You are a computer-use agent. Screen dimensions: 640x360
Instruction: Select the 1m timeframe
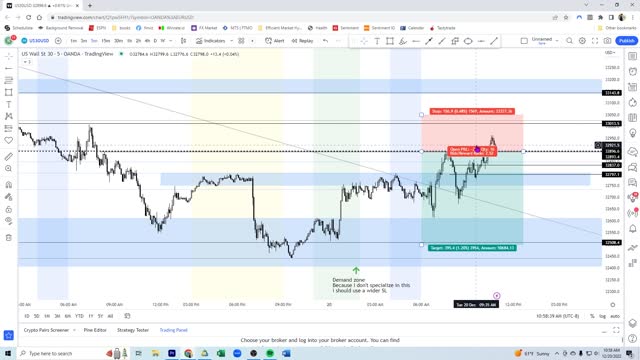[73, 41]
